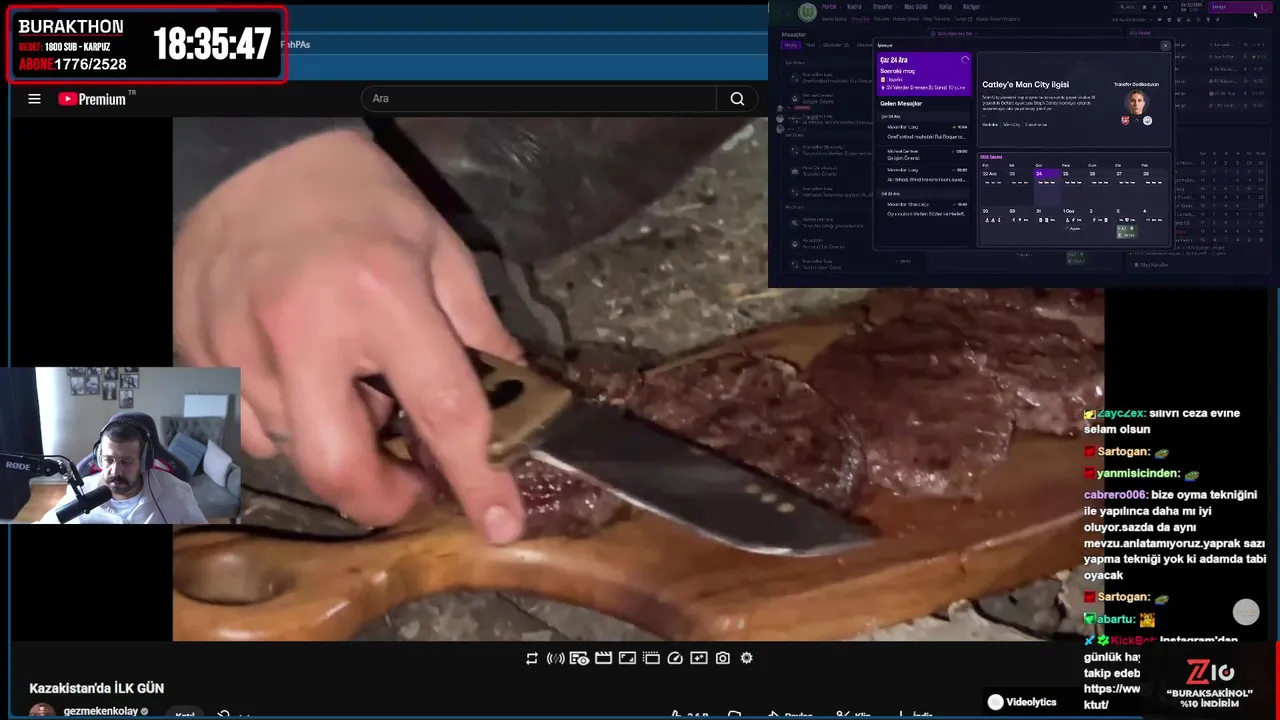Focus the YouTube 'Ara' search field

[x=539, y=98]
